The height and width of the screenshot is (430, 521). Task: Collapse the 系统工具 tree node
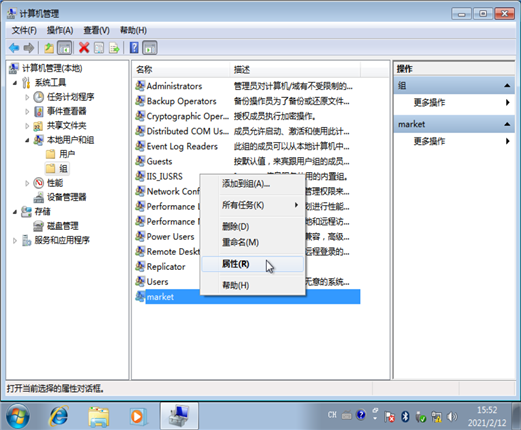click(15, 83)
